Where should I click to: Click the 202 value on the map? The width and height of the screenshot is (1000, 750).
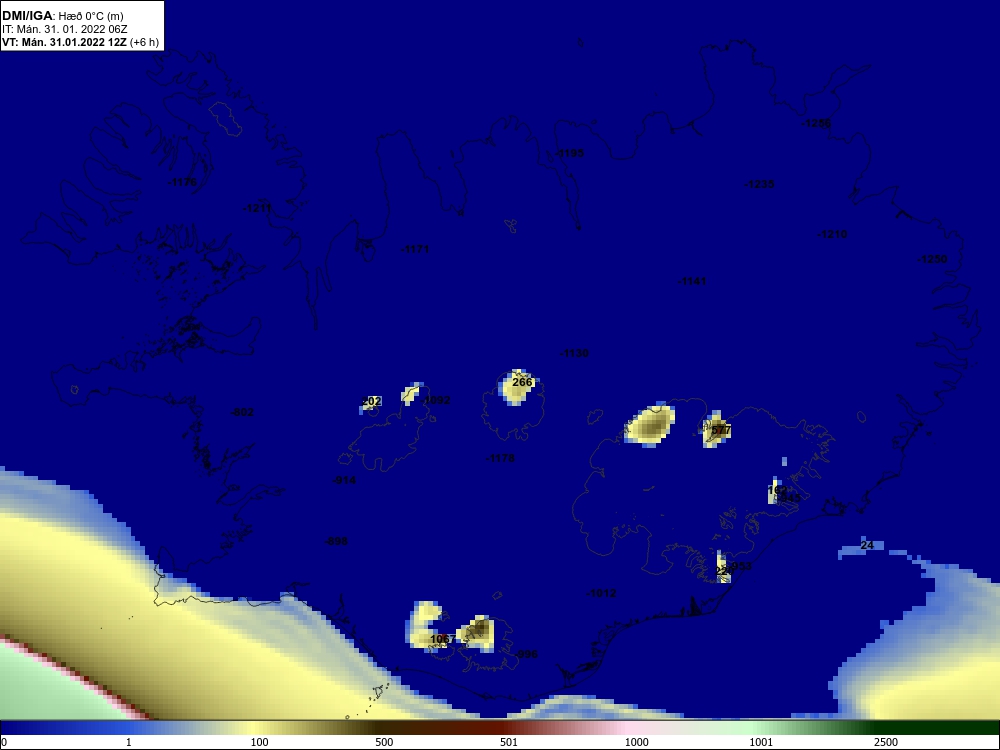(x=372, y=401)
